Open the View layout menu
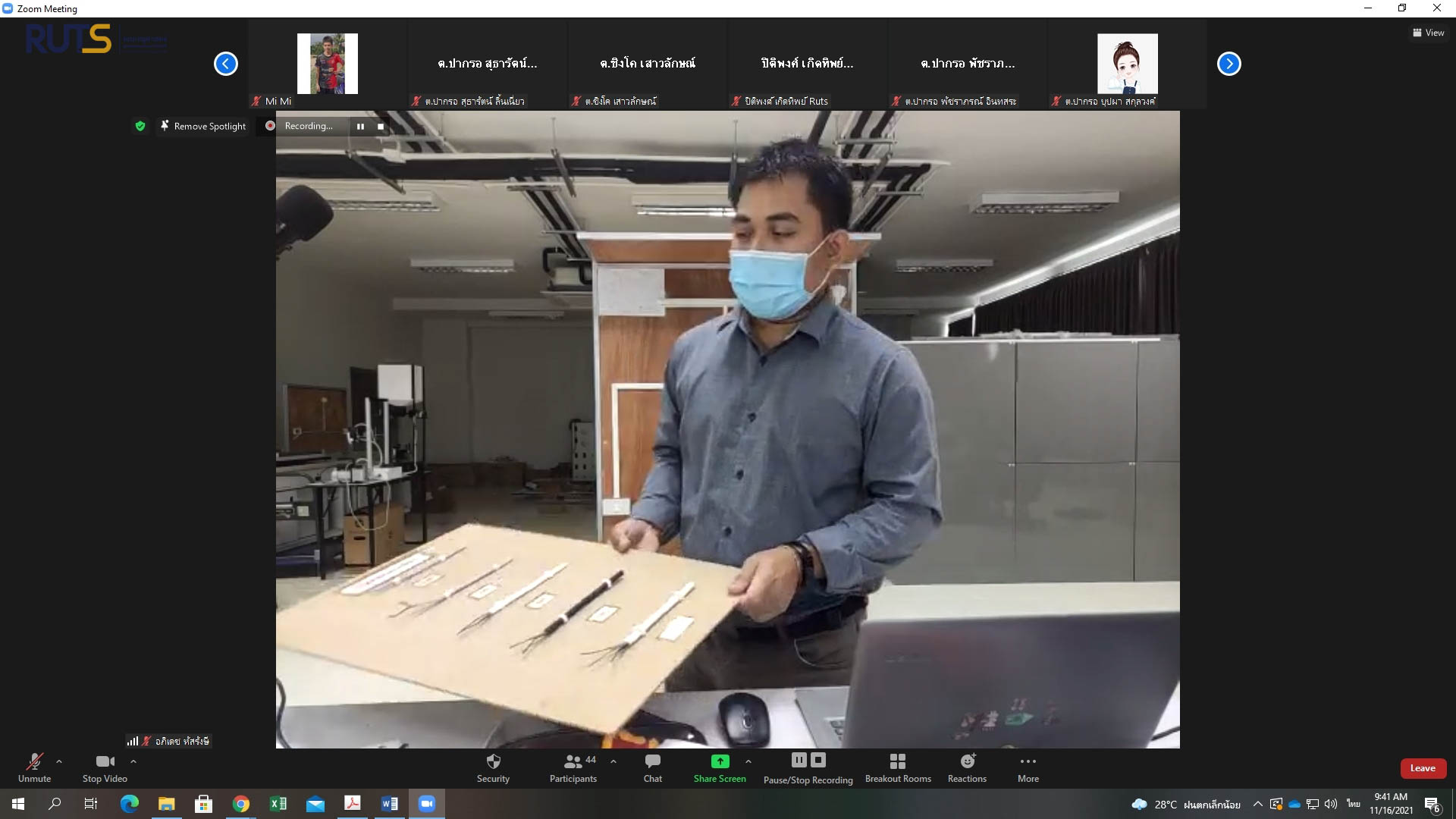Screen dimensions: 1456x819 pyautogui.click(x=1429, y=33)
